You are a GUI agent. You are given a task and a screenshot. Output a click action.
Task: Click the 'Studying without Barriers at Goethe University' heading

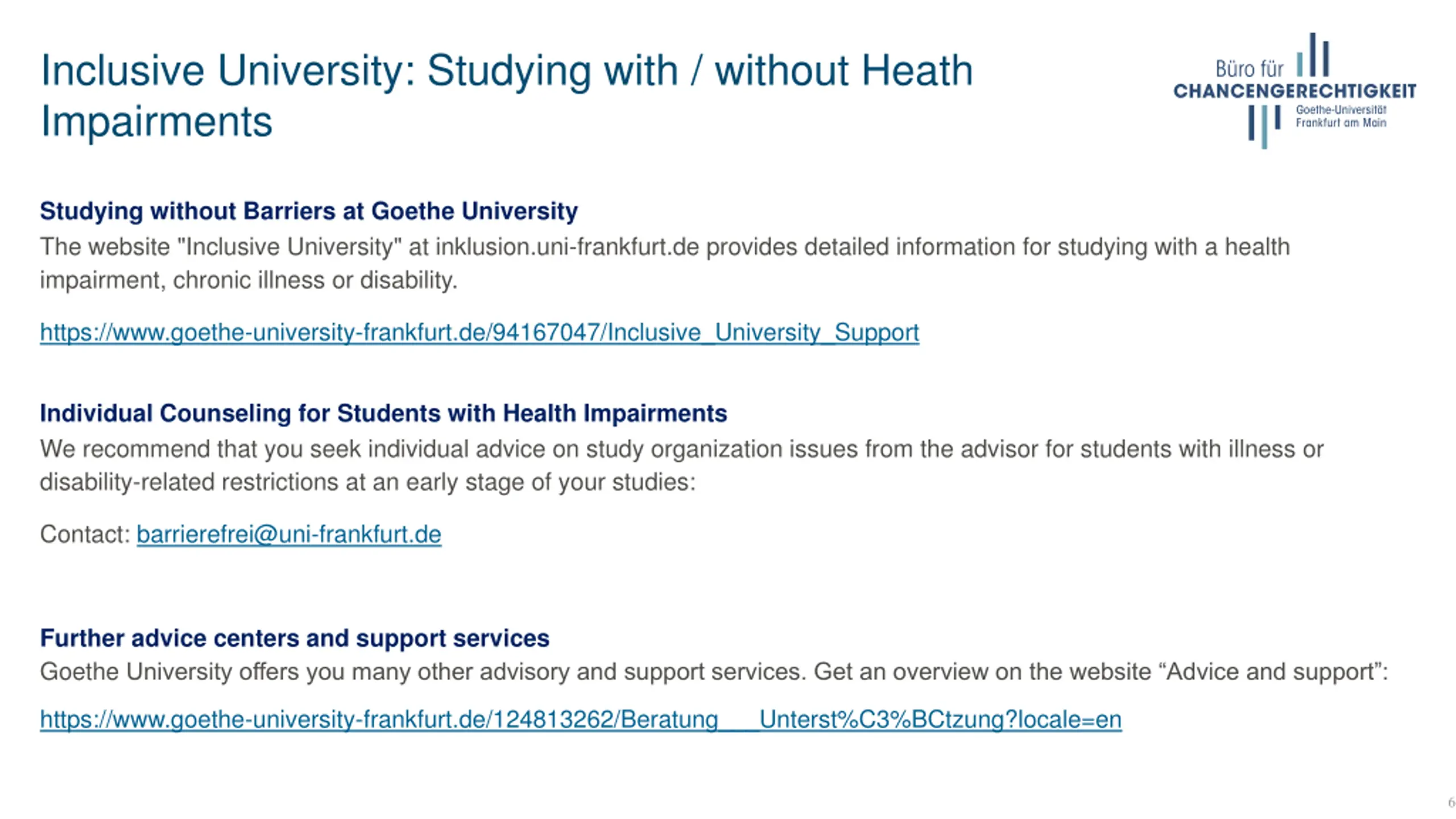[x=308, y=211]
